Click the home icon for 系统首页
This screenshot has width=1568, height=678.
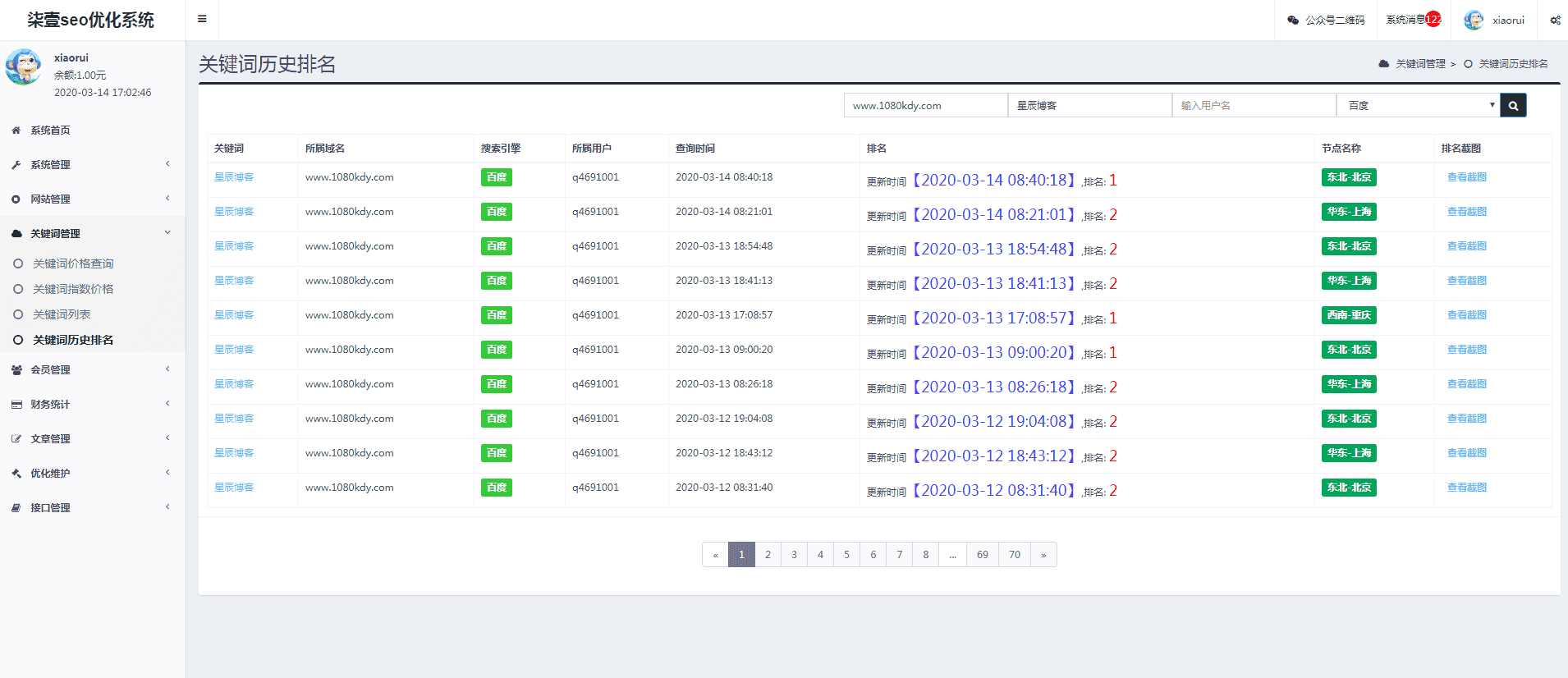16,131
